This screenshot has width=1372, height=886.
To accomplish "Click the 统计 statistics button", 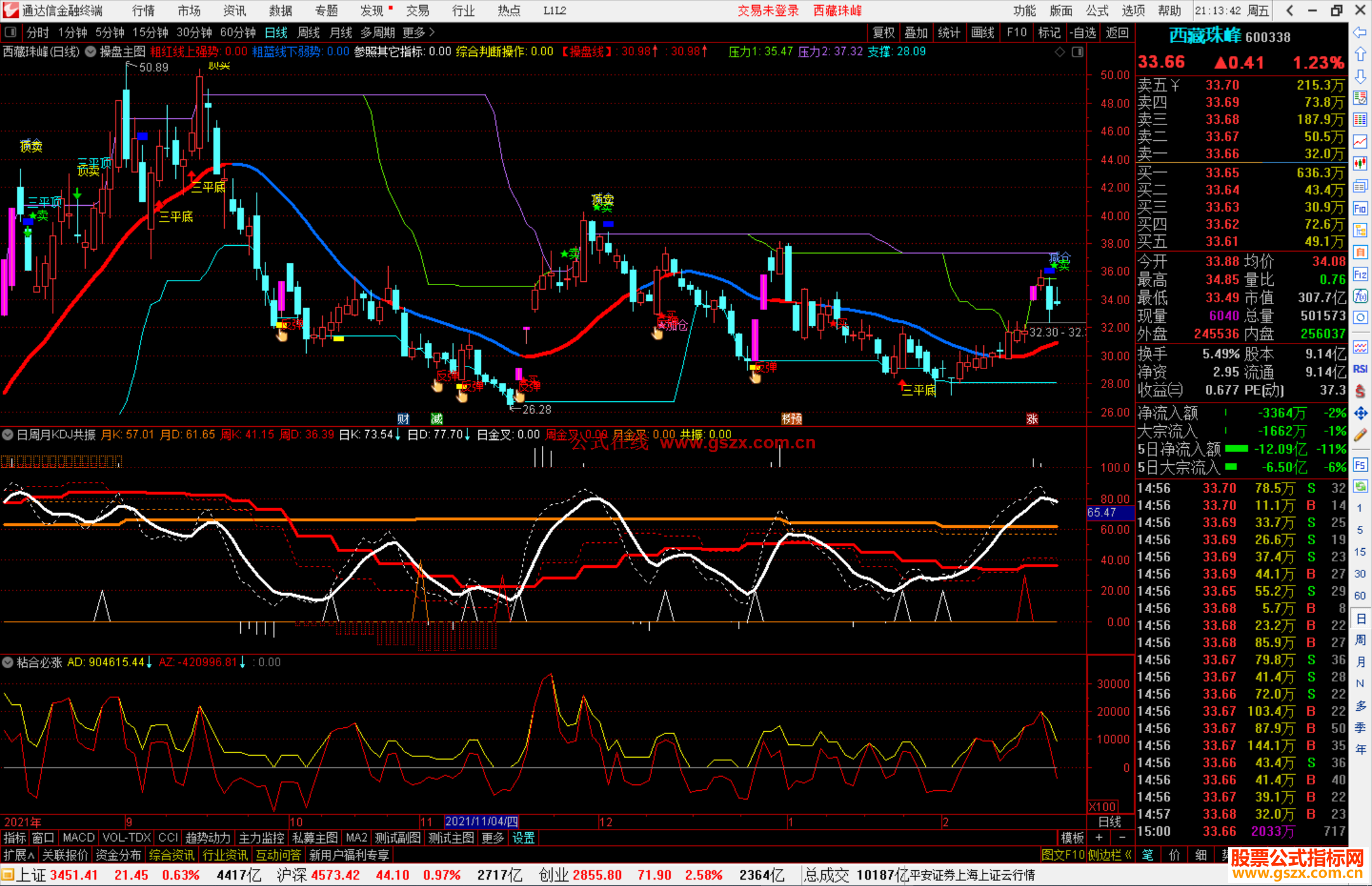I will coord(950,32).
